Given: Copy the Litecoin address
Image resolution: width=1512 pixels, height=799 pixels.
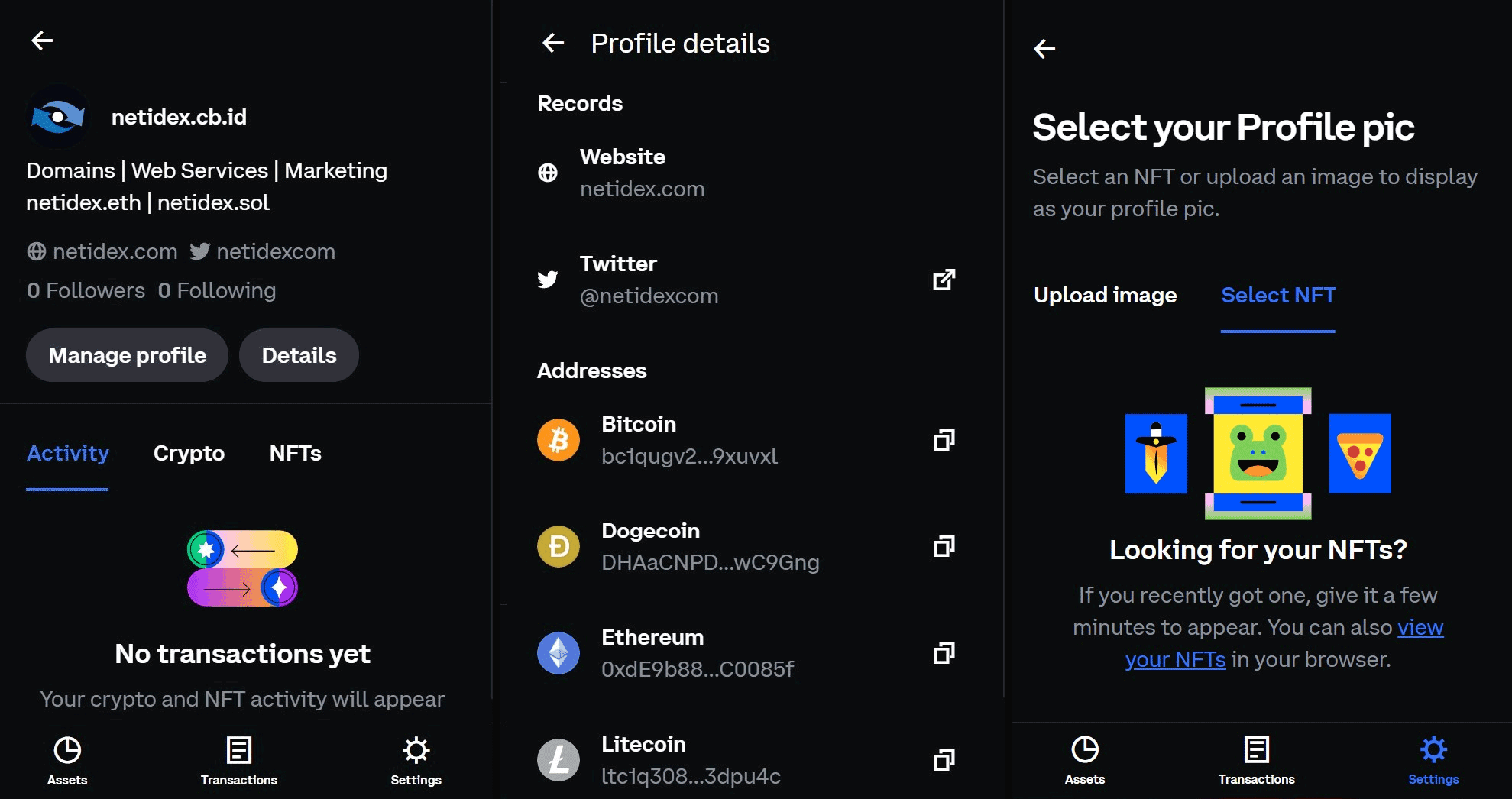Looking at the screenshot, I should click(x=945, y=760).
